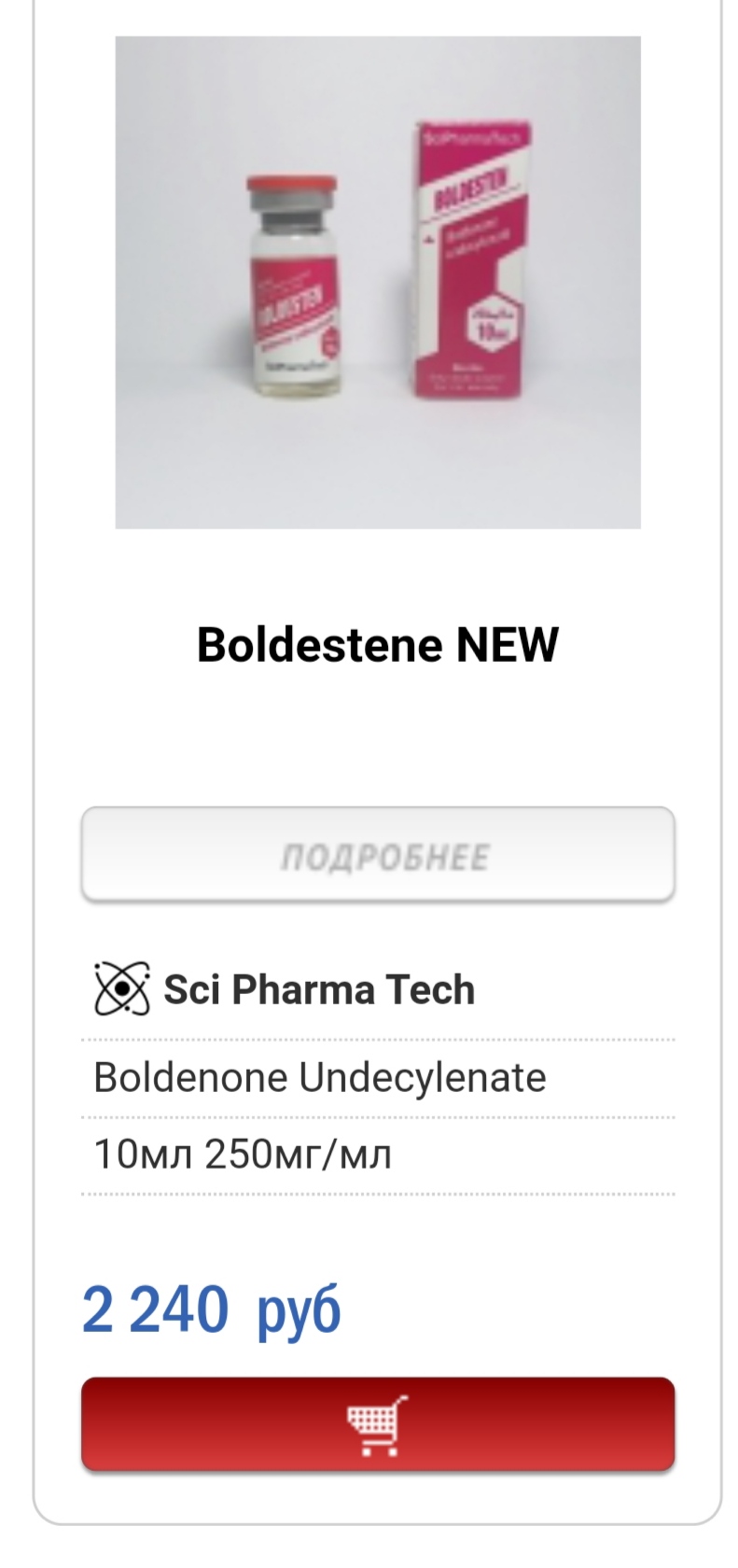This screenshot has width=738, height=1568.
Task: Open details with the ПОДРОБНЕЕ button
Action: pos(377,856)
